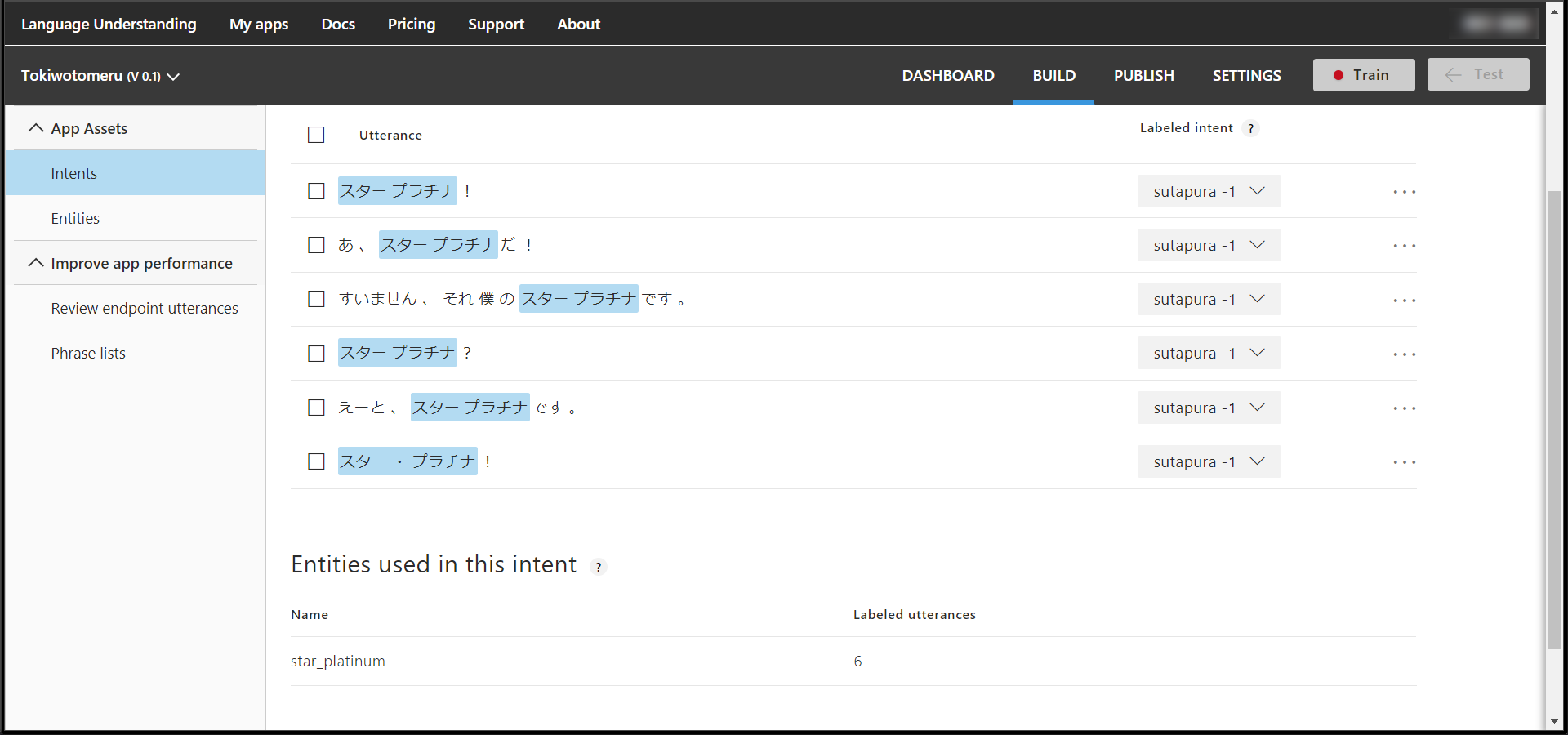Click help icon beside Entities used in this intent
The height and width of the screenshot is (735, 1568).
(x=599, y=567)
